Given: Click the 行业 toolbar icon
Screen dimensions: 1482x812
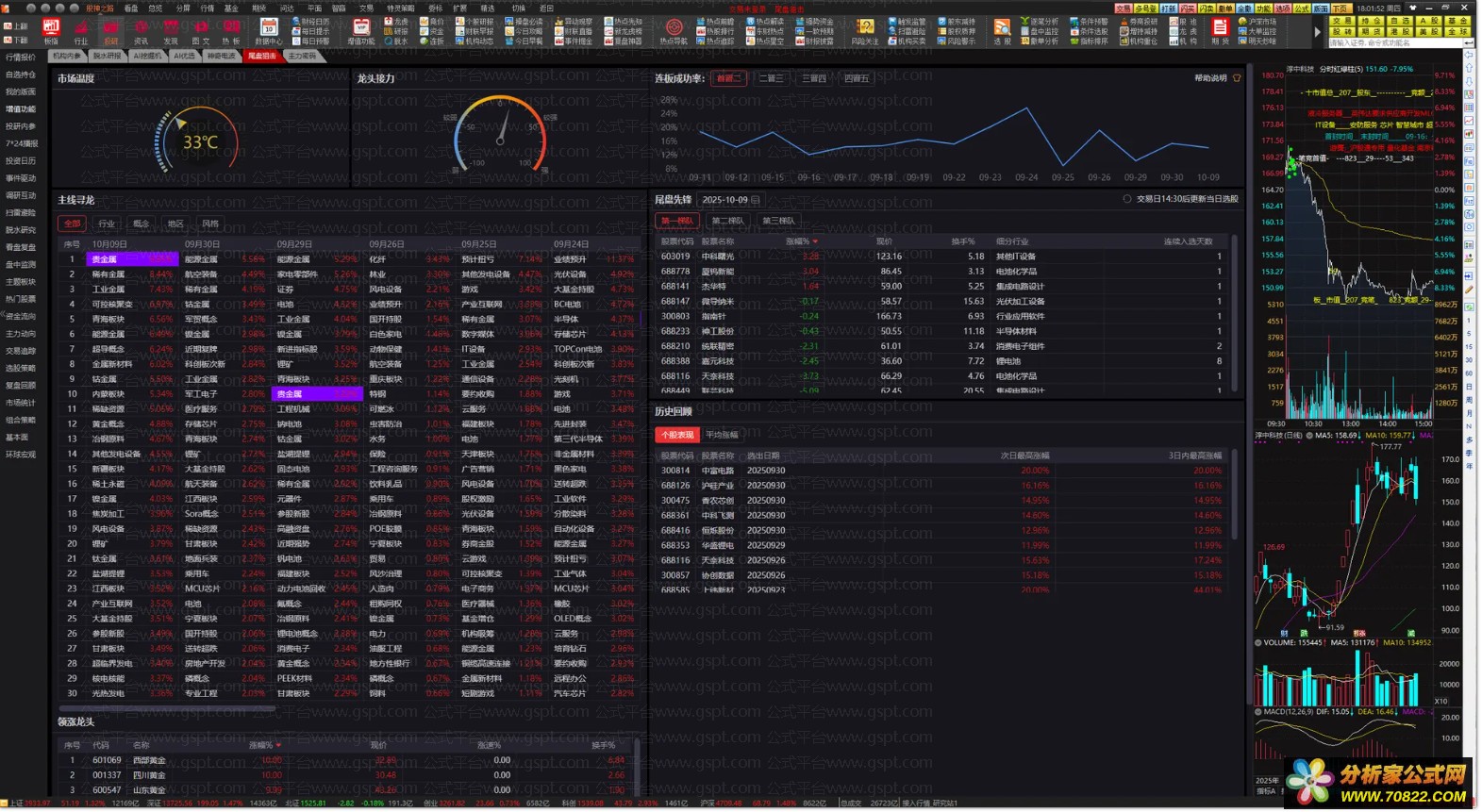Looking at the screenshot, I should 81,28.
